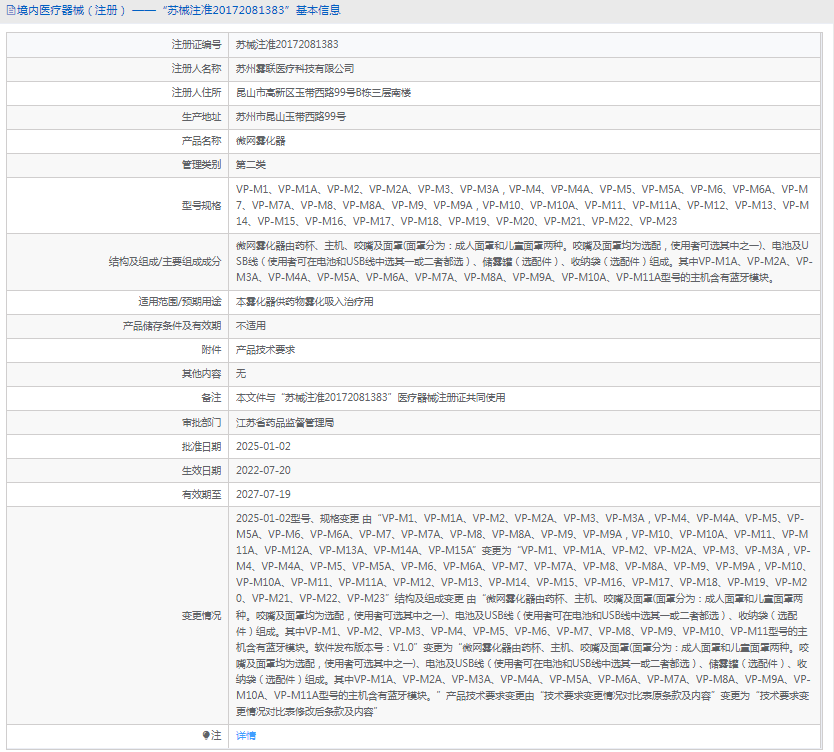Click the 有效期至 label cell

click(x=118, y=494)
